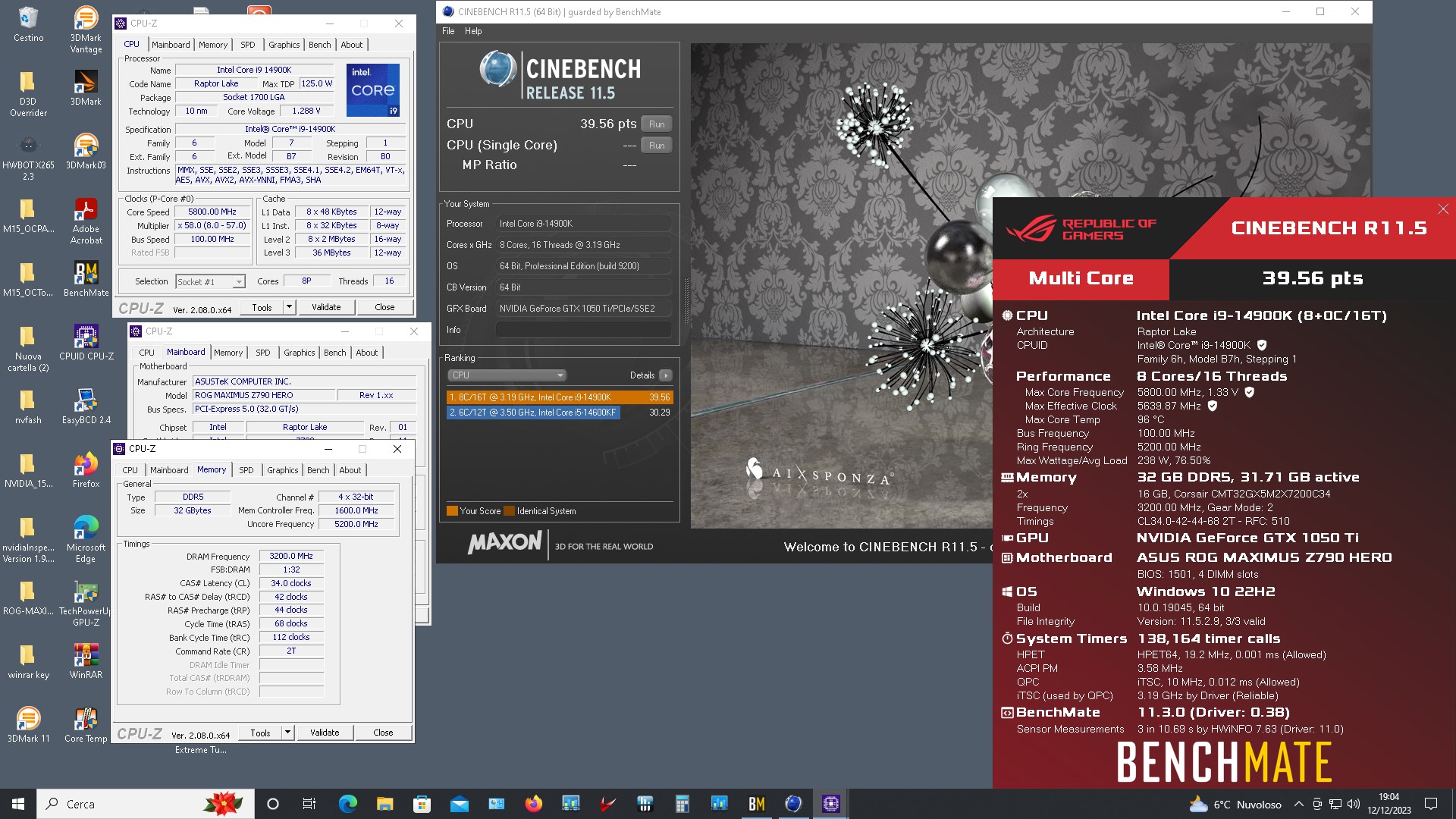
Task: Expand Tools dropdown arrow in Memory CPU-Z
Action: 287,733
